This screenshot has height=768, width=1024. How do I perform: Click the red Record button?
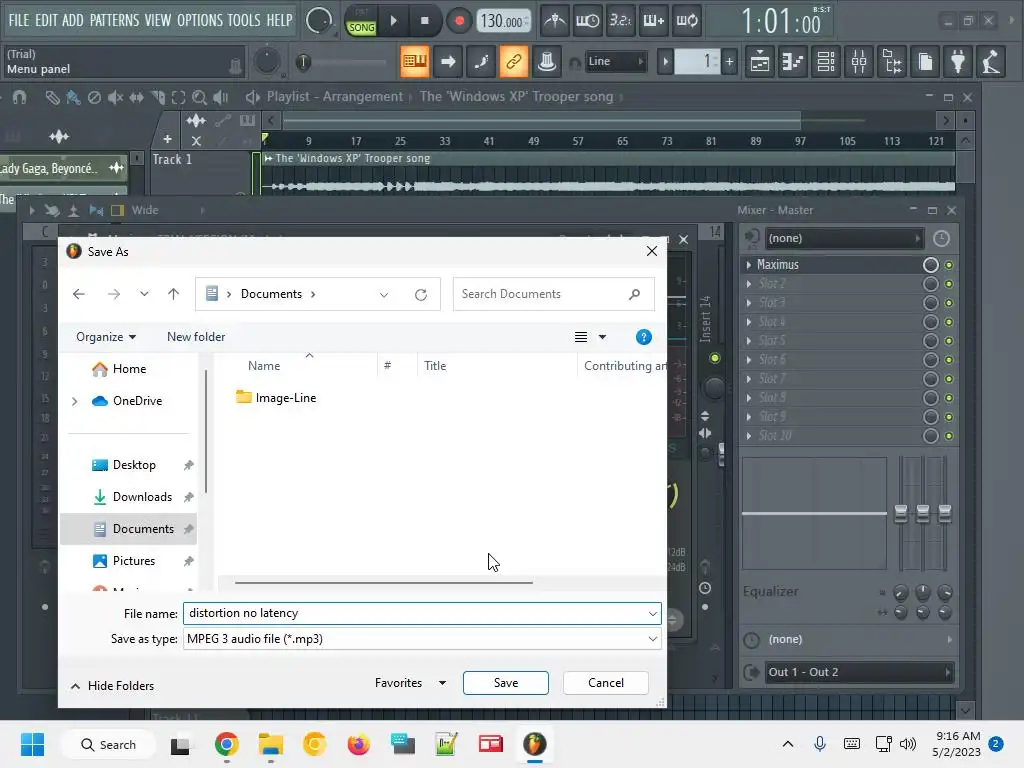tap(459, 21)
